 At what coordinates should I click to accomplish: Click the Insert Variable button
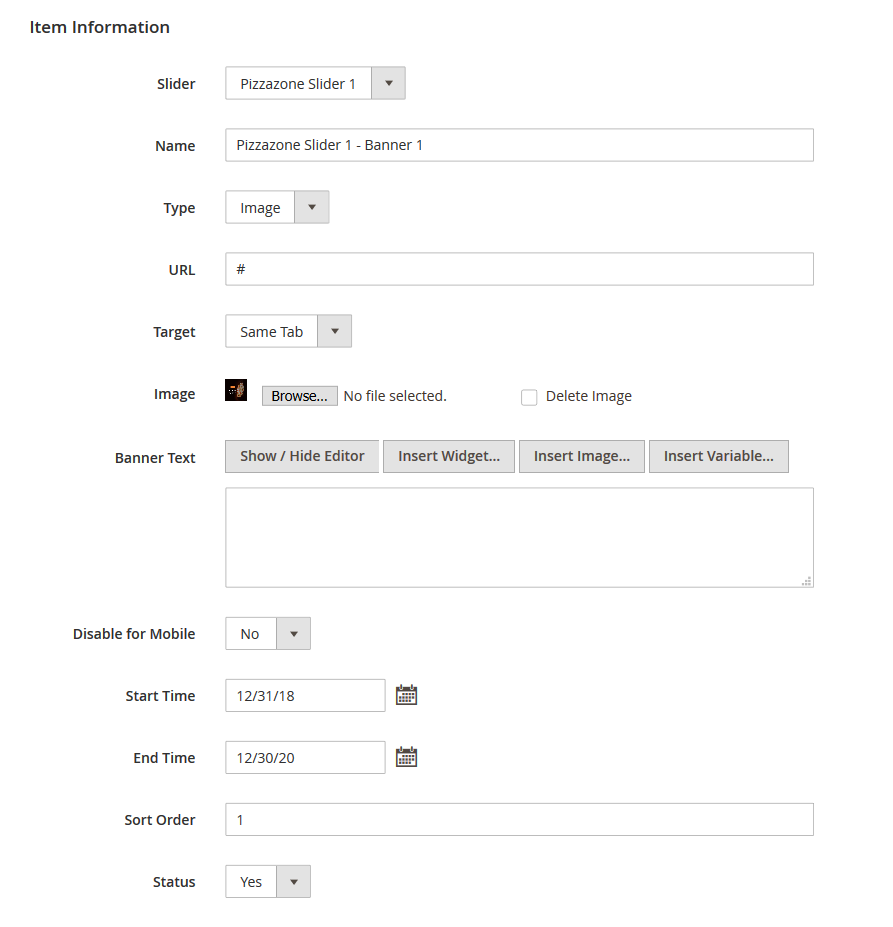tap(718, 456)
